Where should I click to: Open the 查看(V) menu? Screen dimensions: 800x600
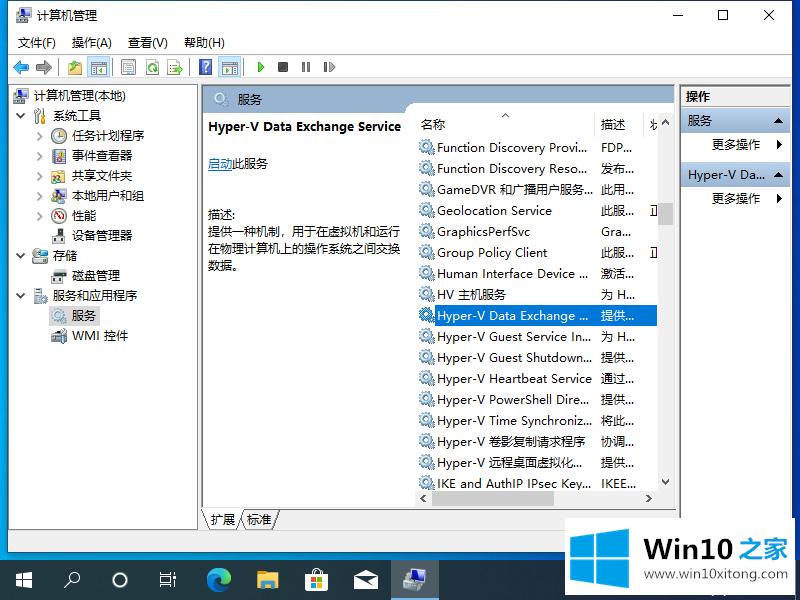tap(147, 43)
